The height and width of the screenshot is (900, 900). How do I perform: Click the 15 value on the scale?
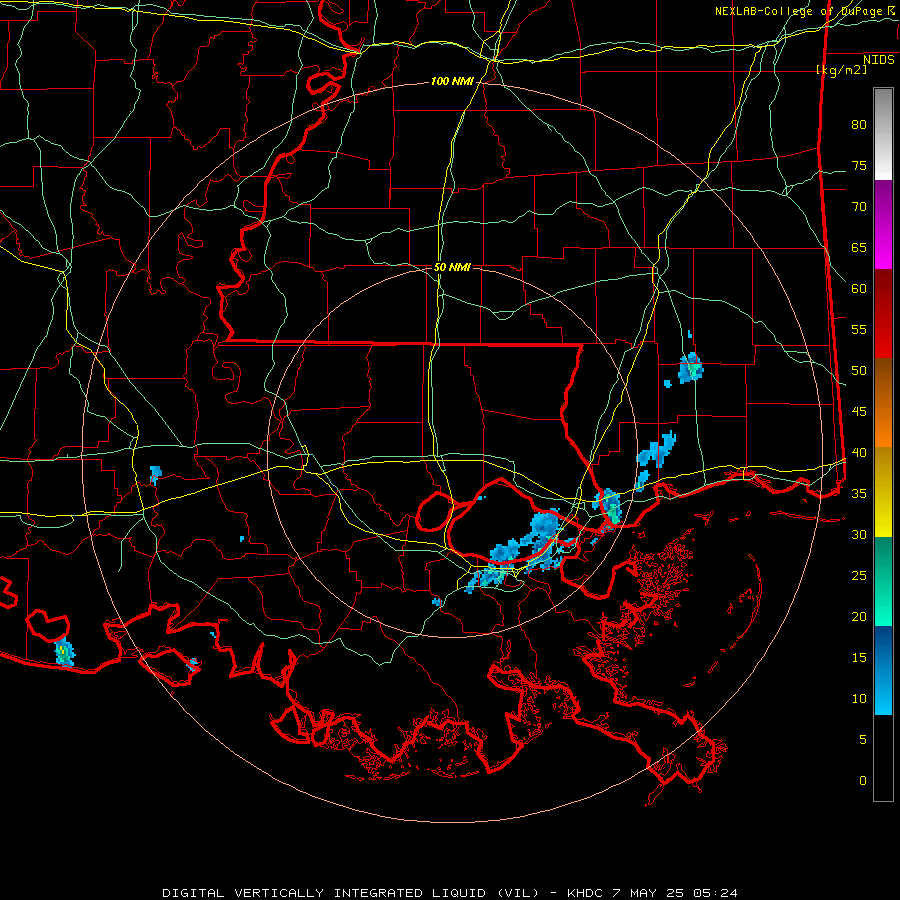coord(859,657)
